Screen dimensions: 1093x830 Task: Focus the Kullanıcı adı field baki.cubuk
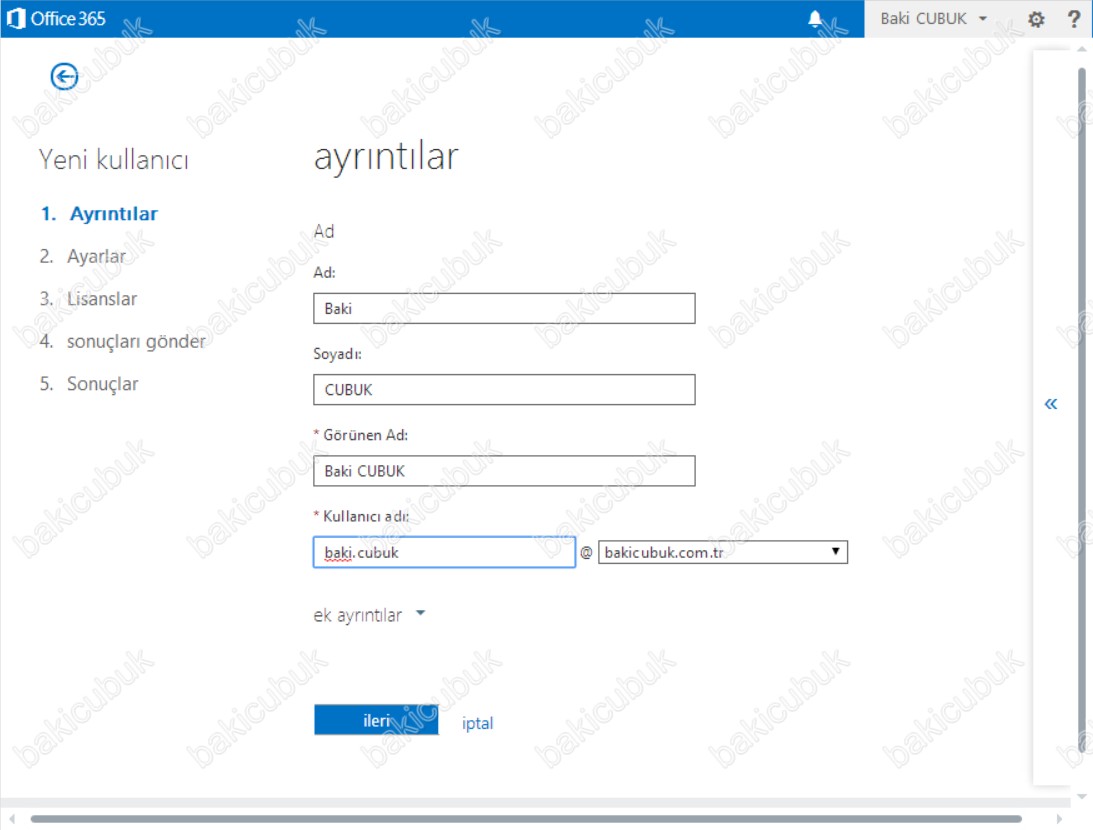(x=444, y=552)
